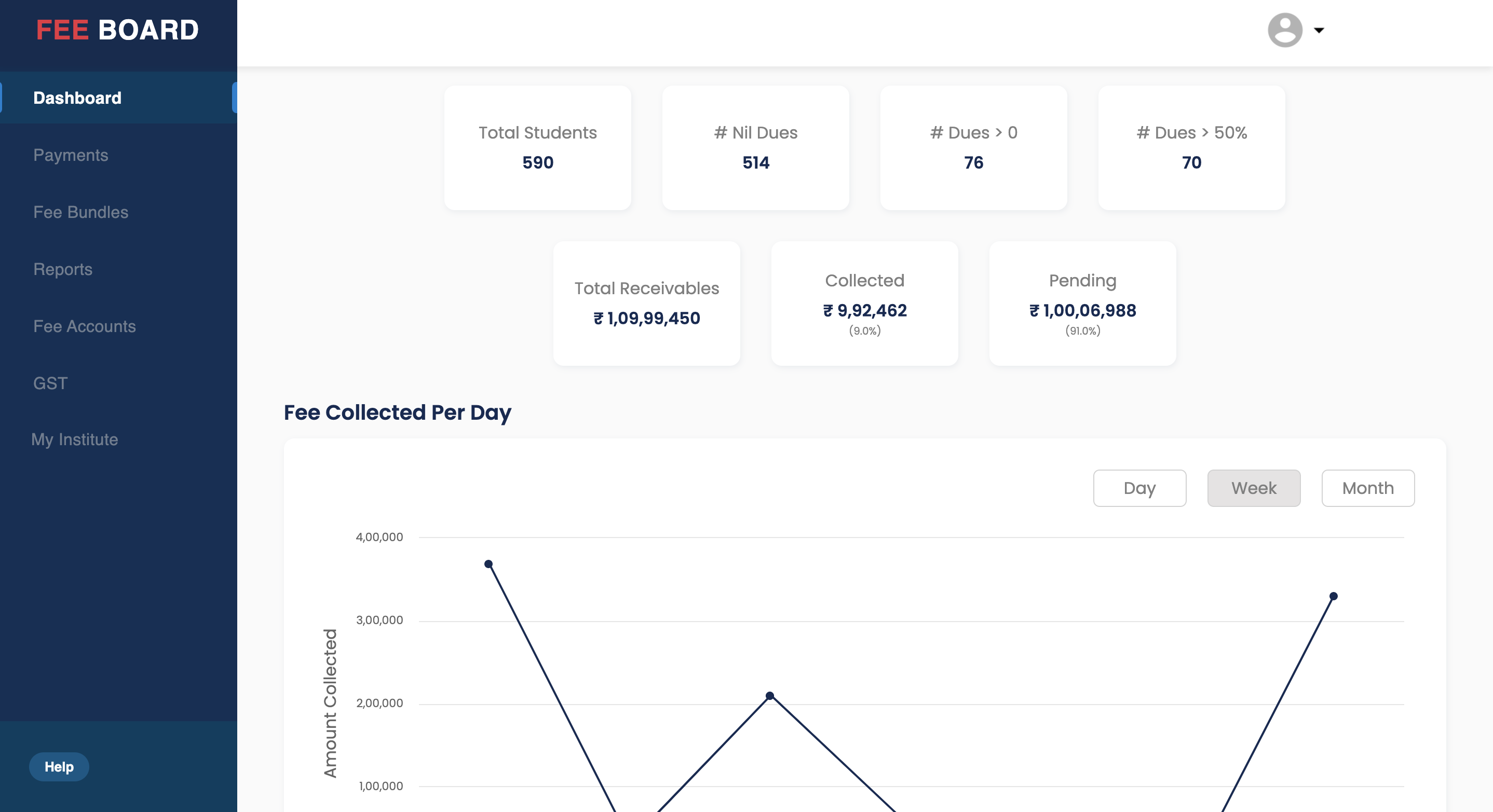This screenshot has height=812, width=1493.
Task: Click the first chart data point
Action: click(x=488, y=564)
